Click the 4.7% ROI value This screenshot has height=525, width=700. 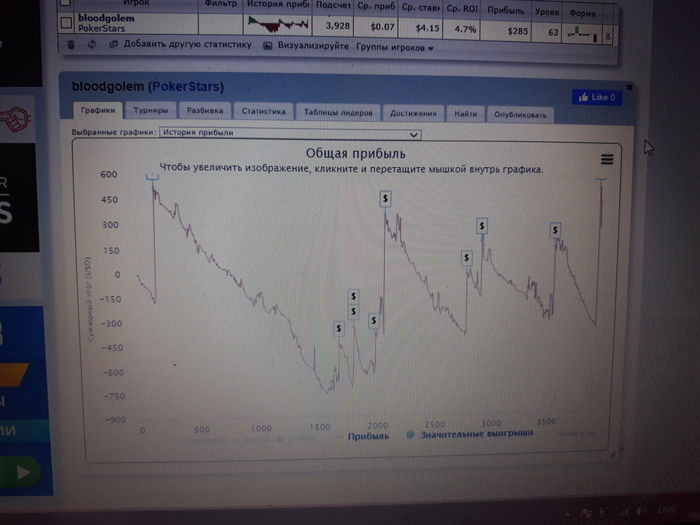click(465, 29)
